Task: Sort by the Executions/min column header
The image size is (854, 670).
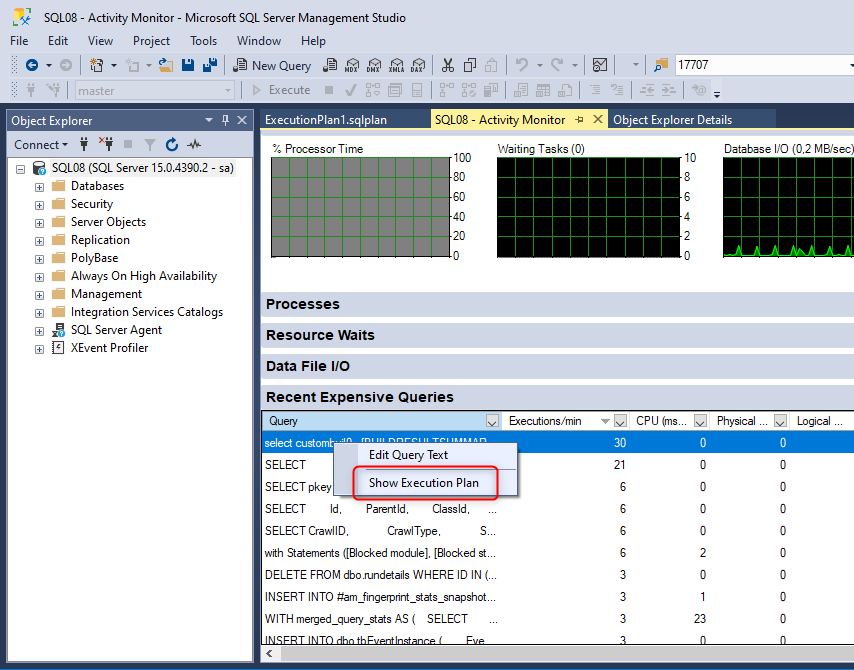Action: (545, 421)
